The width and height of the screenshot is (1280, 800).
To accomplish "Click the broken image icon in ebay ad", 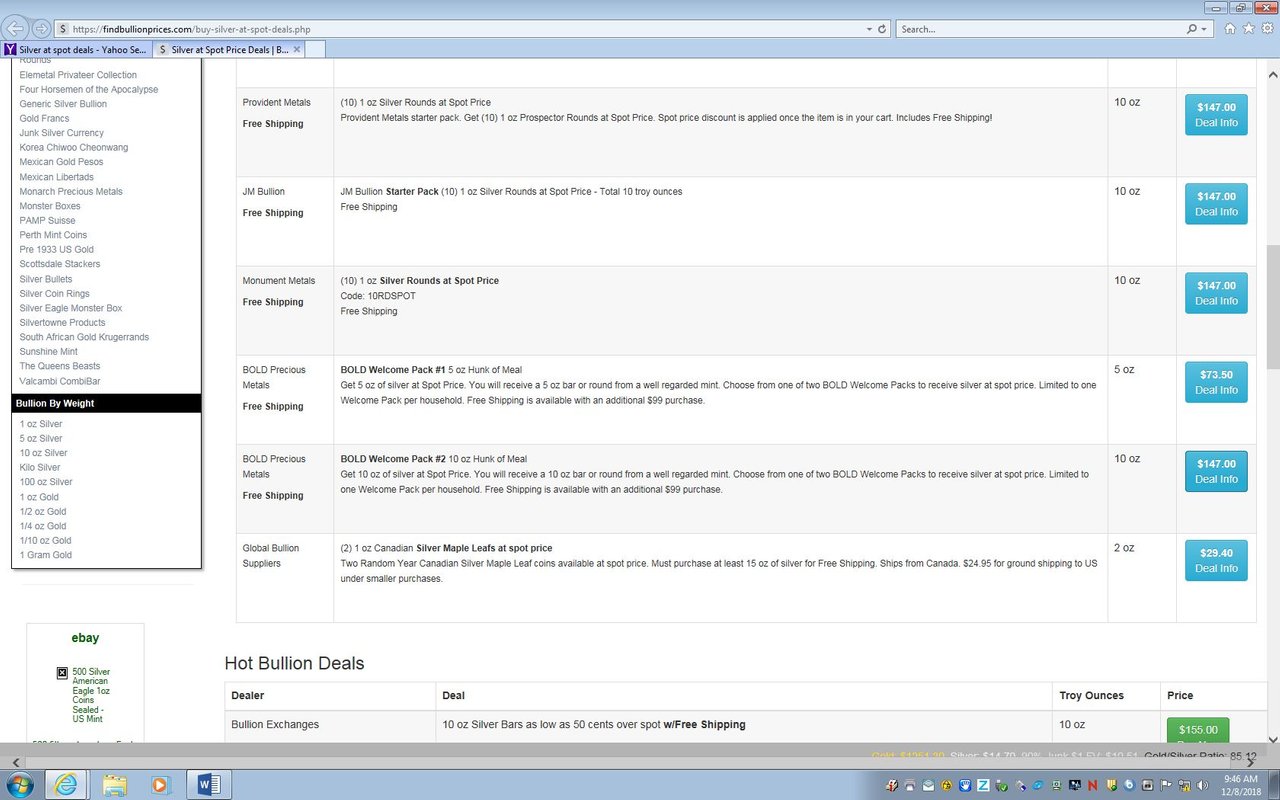I will pyautogui.click(x=62, y=673).
